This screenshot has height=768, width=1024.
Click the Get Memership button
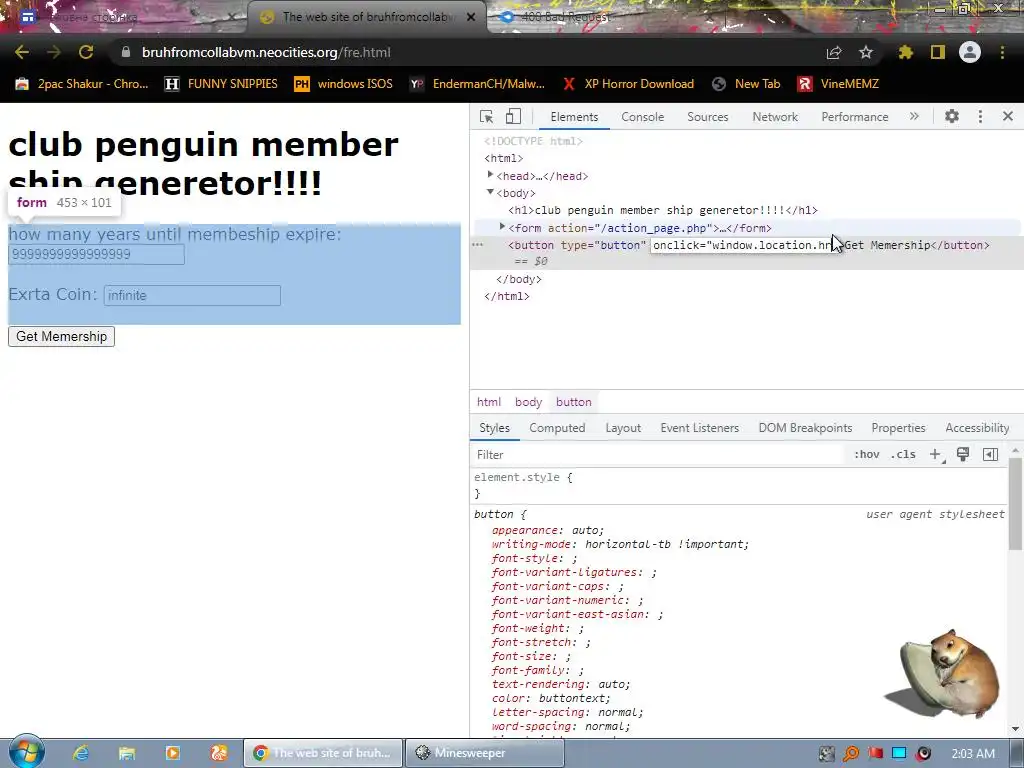tap(61, 336)
